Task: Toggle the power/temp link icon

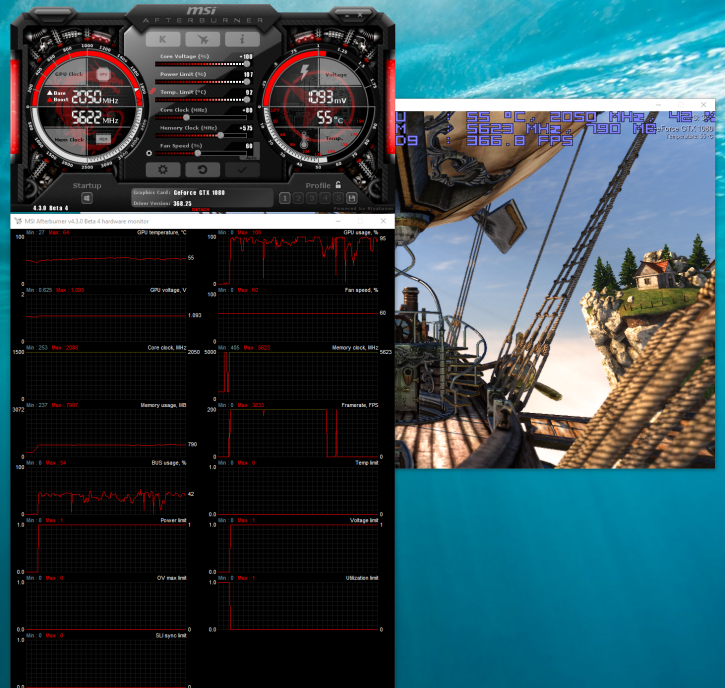Action: pos(152,91)
